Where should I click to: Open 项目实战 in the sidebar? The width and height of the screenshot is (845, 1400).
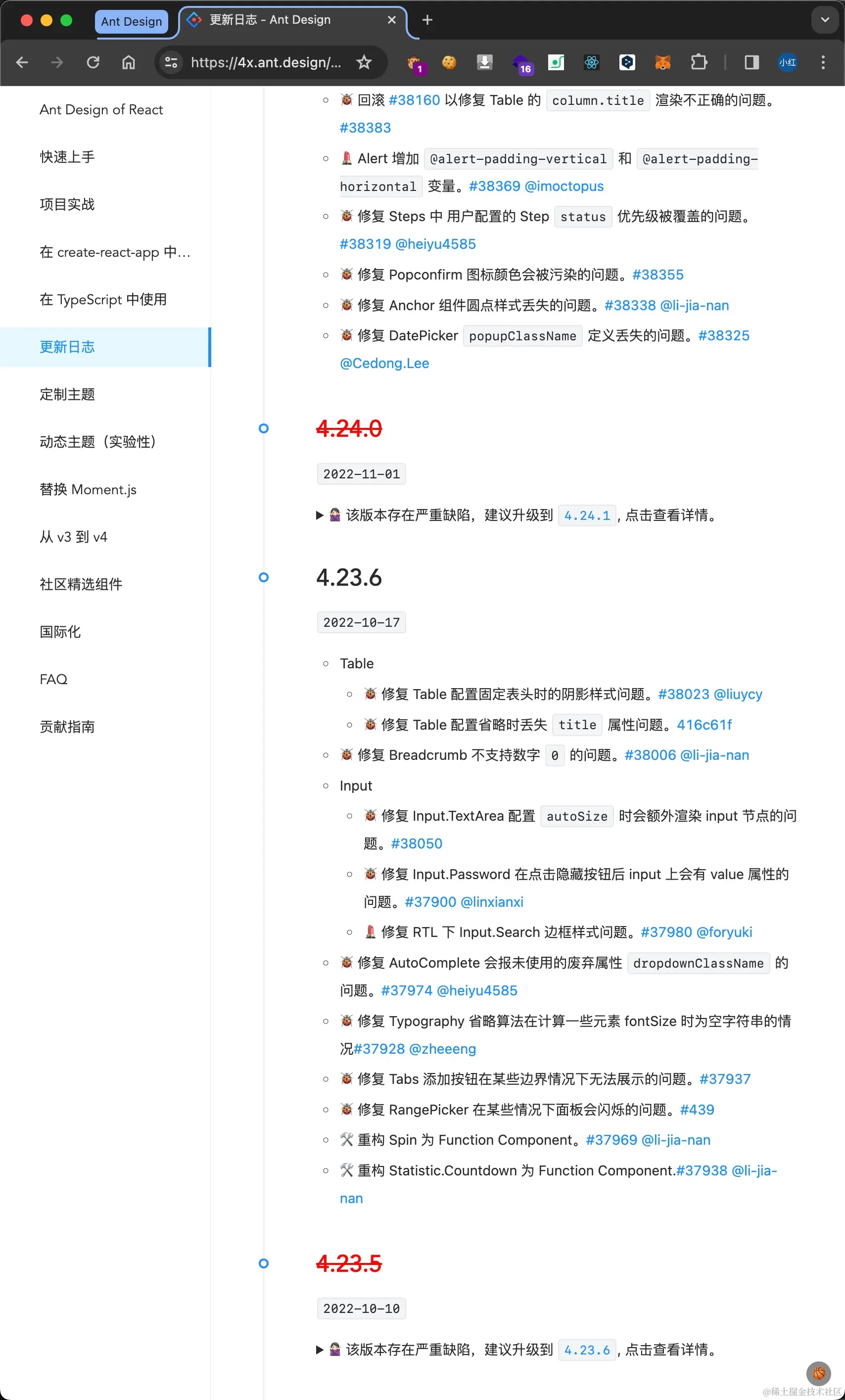pos(105,204)
